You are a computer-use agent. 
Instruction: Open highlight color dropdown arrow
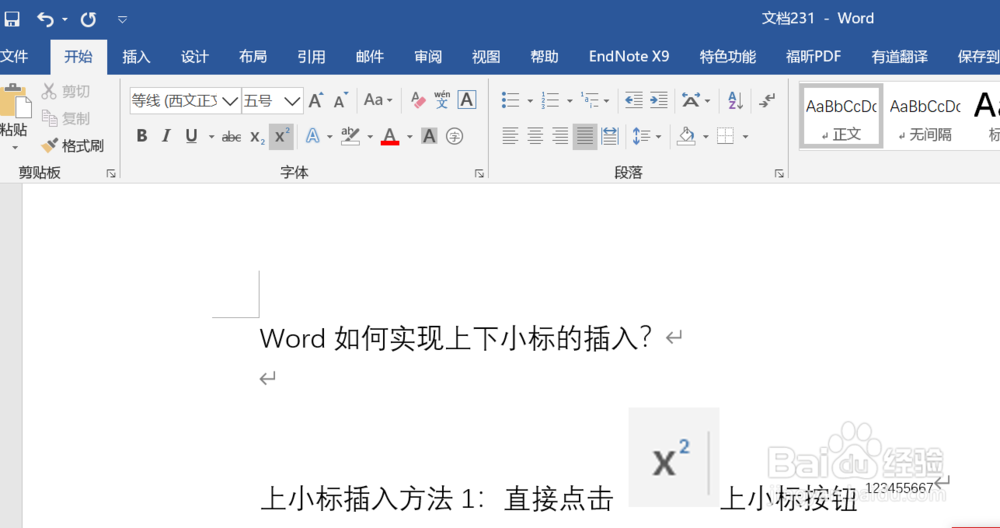coord(370,136)
